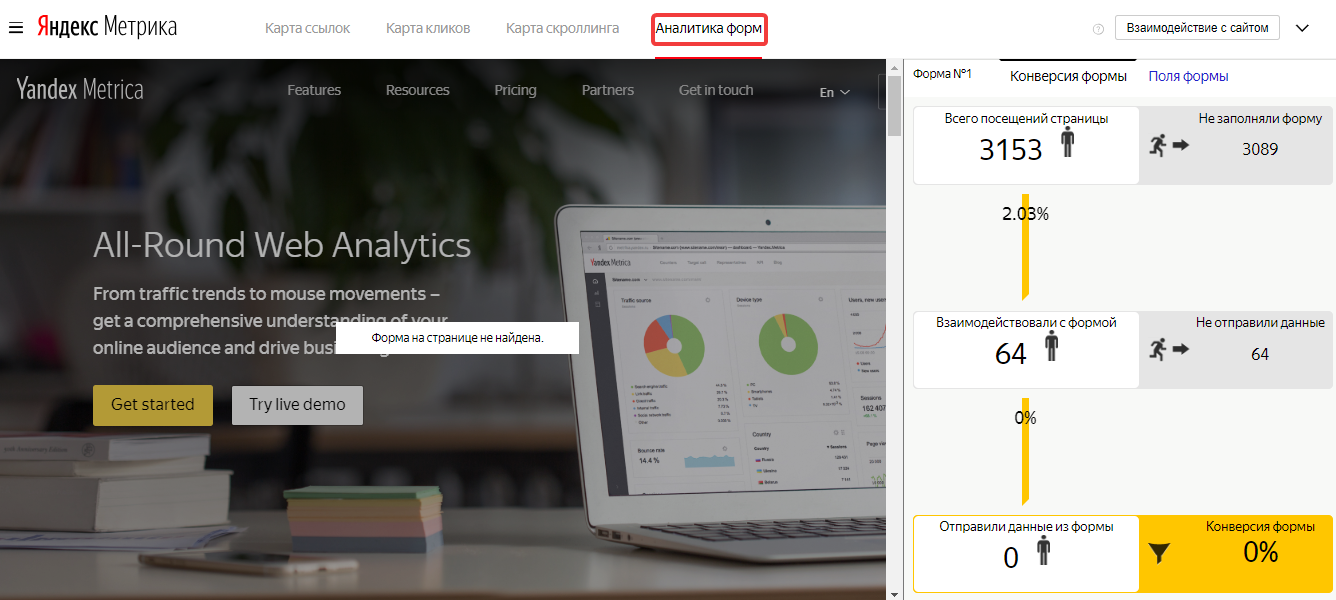Click the person icon under Отправили данные из формы
This screenshot has width=1336, height=600.
1044,551
